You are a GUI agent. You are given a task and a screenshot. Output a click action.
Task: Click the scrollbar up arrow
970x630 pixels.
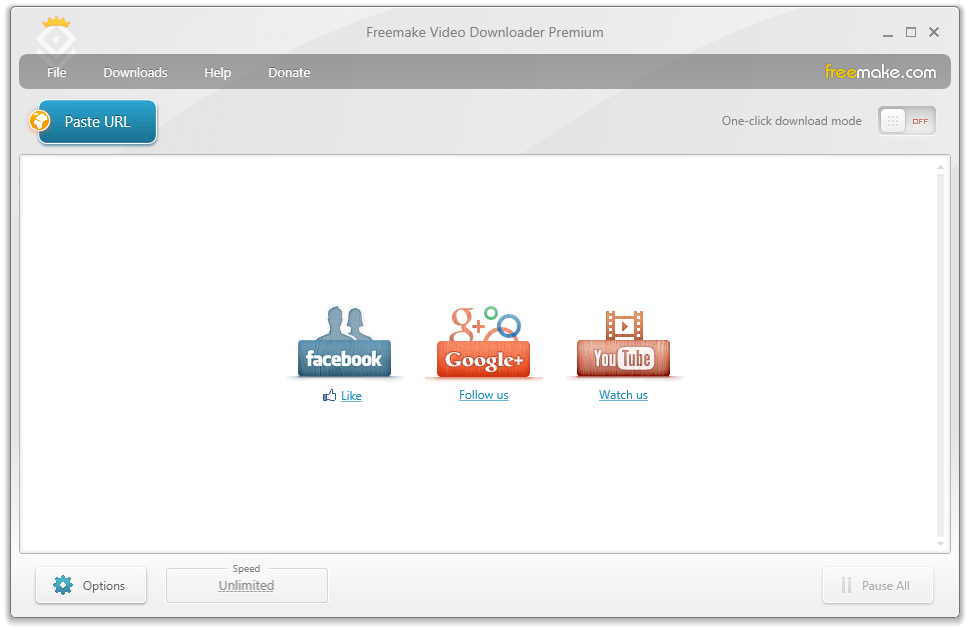tap(940, 167)
